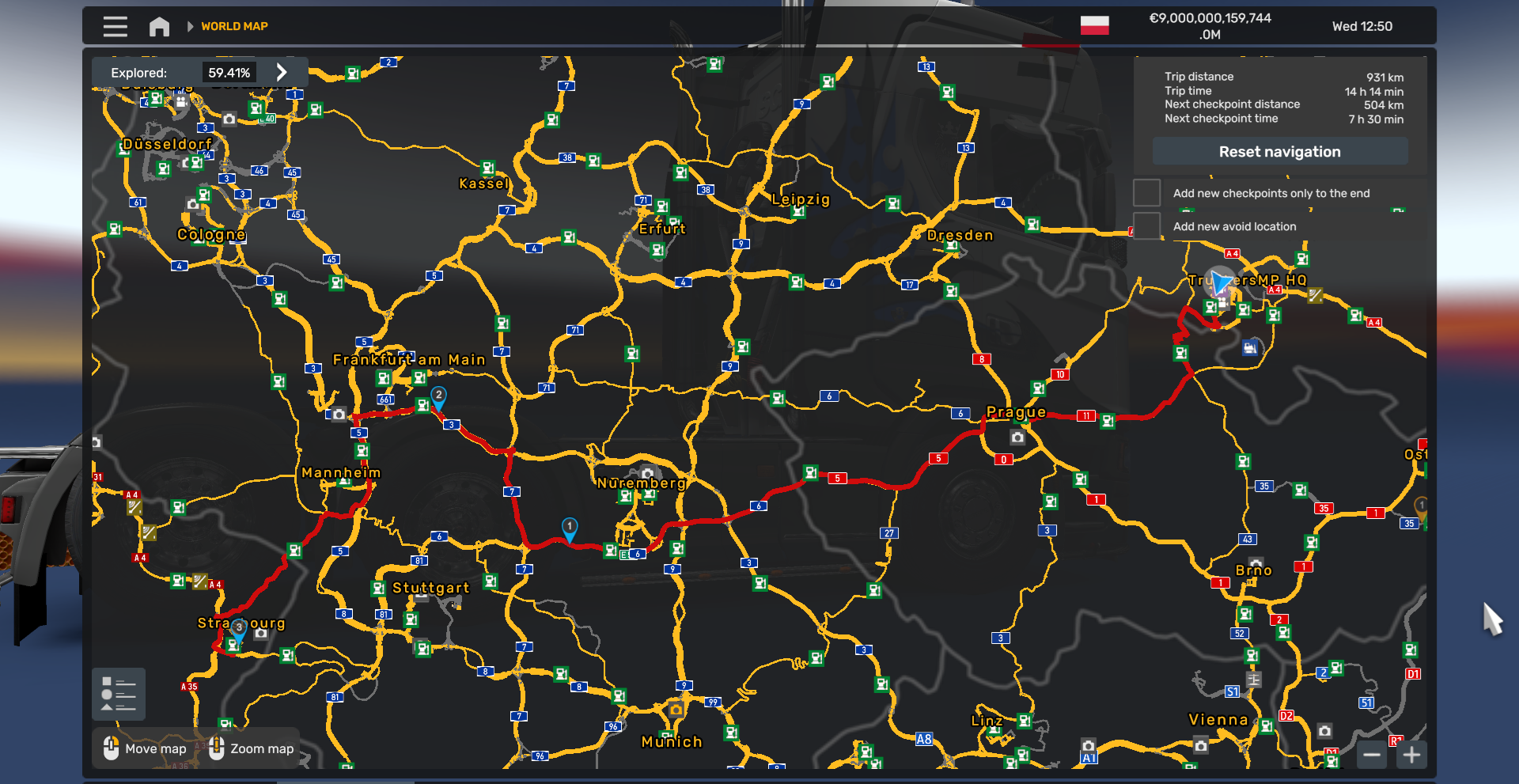The width and height of the screenshot is (1519, 784).
Task: Click the Zoom map mouse hint icon
Action: tap(215, 748)
